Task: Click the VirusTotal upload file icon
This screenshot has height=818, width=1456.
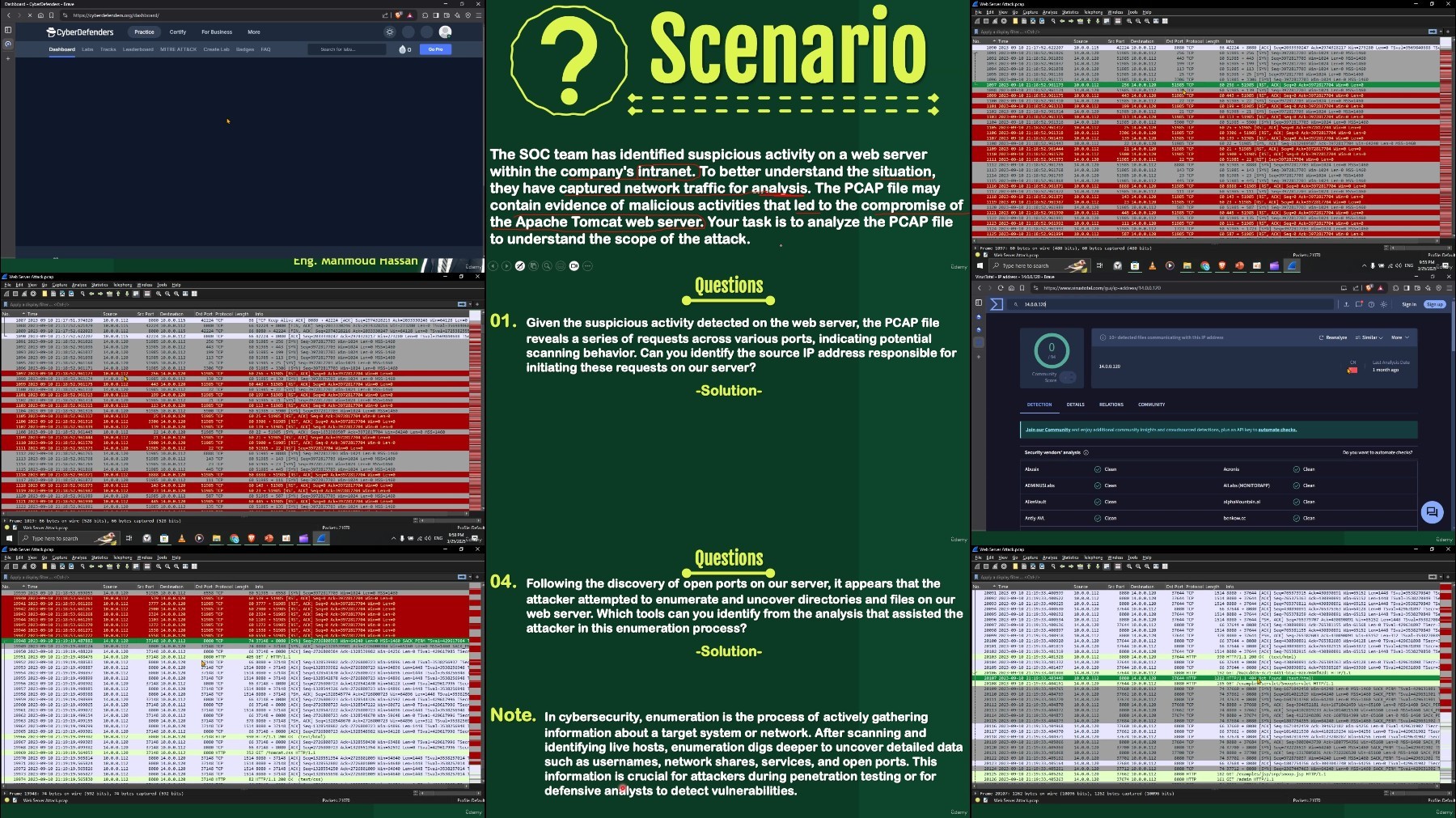Action: click(x=1347, y=304)
